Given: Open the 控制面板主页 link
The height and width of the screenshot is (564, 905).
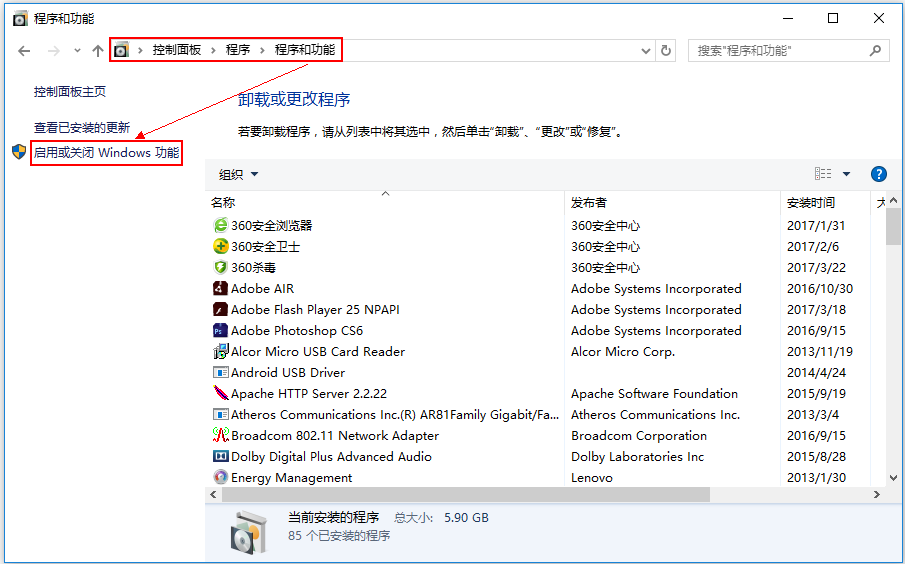Looking at the screenshot, I should pos(70,91).
